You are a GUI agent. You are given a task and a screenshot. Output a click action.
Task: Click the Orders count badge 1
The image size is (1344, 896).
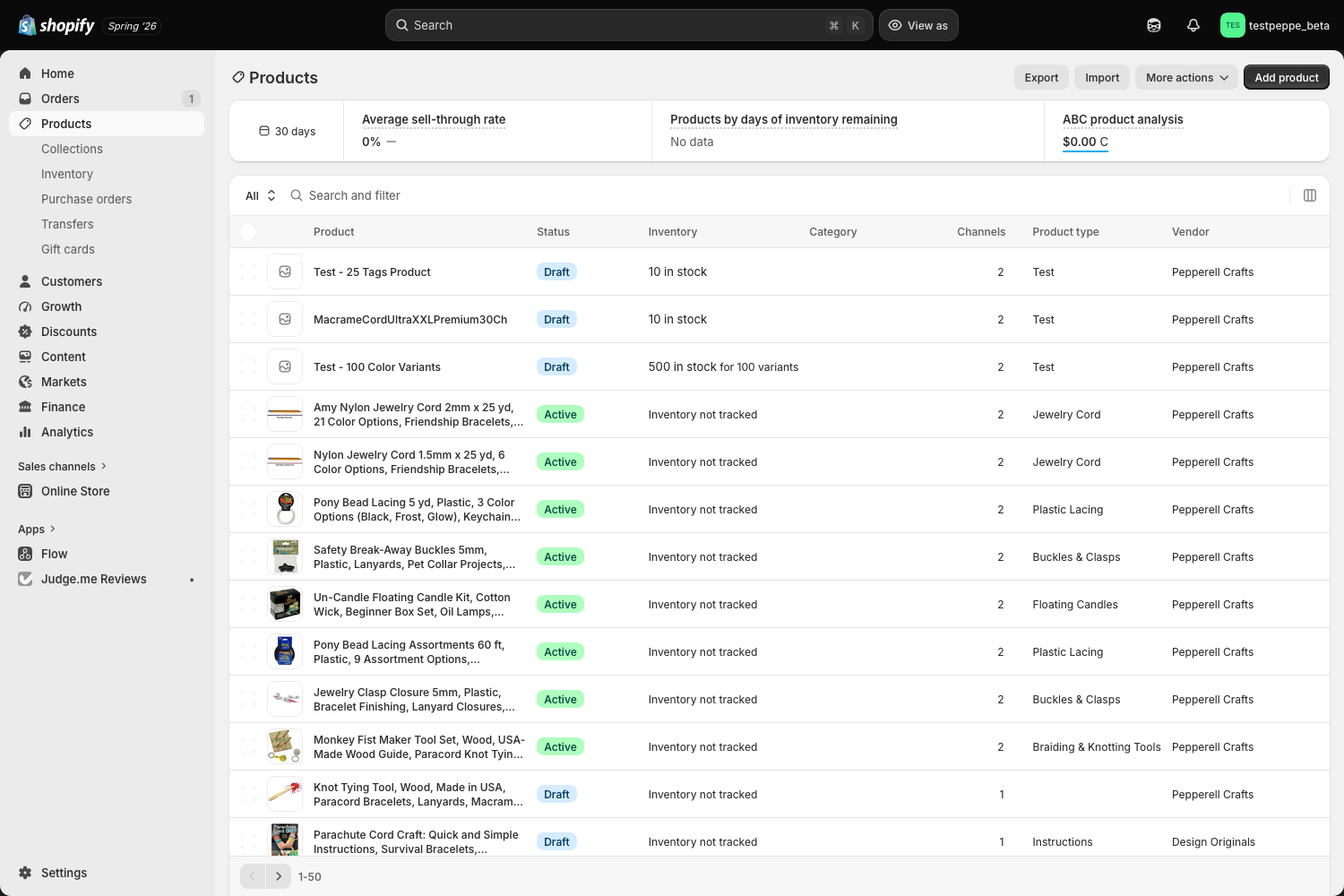191,99
